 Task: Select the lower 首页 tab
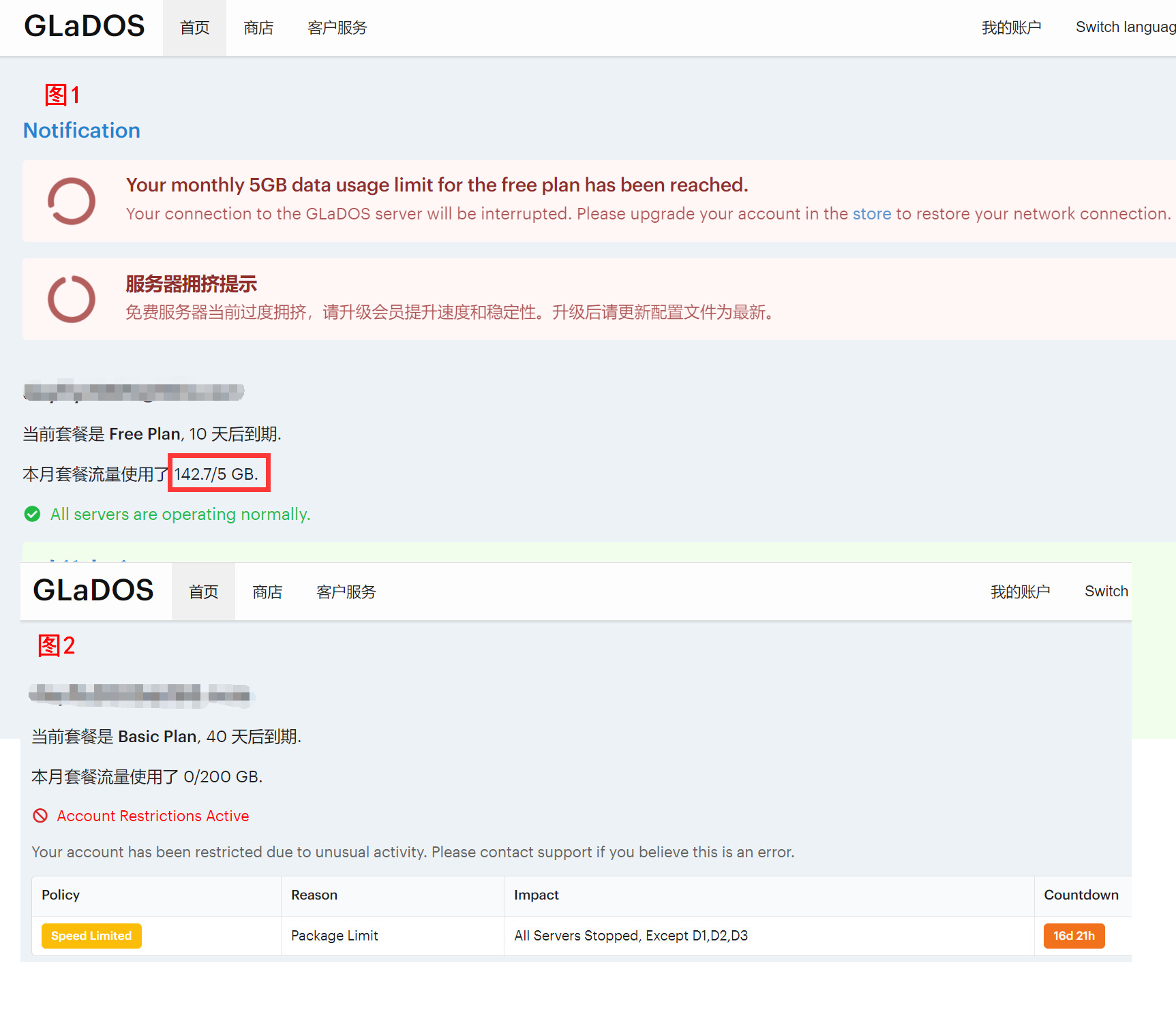tap(203, 592)
